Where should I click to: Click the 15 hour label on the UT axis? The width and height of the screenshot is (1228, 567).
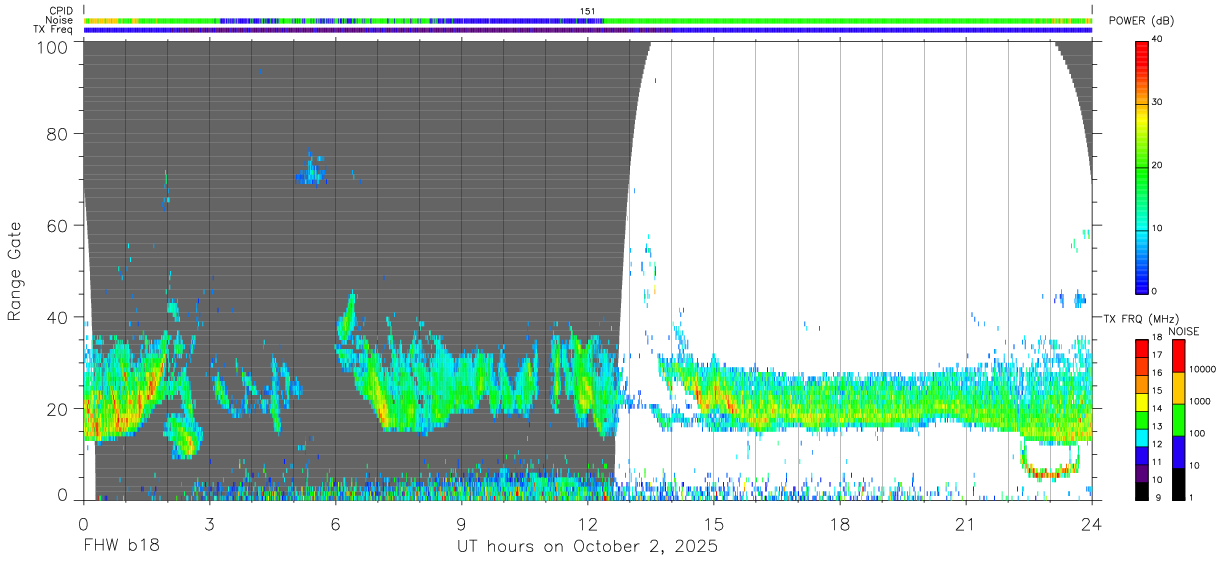point(713,523)
